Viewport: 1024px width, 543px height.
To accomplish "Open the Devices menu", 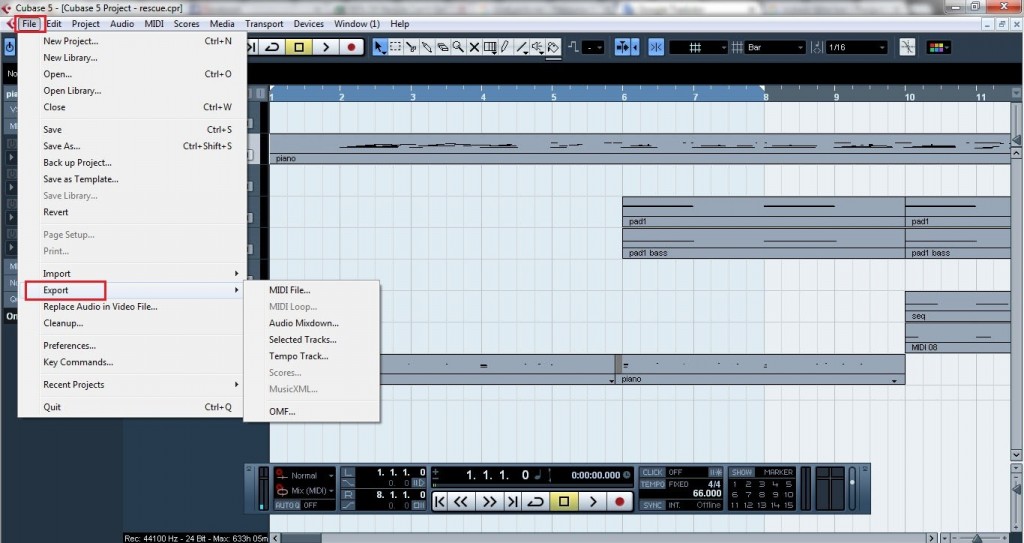I will pyautogui.click(x=308, y=24).
